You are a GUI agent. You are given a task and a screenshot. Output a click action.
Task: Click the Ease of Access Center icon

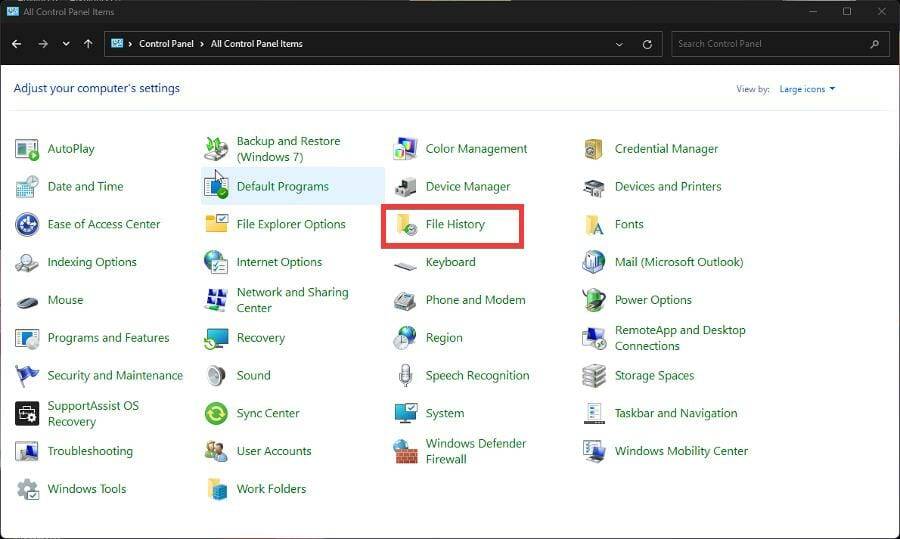click(x=26, y=224)
